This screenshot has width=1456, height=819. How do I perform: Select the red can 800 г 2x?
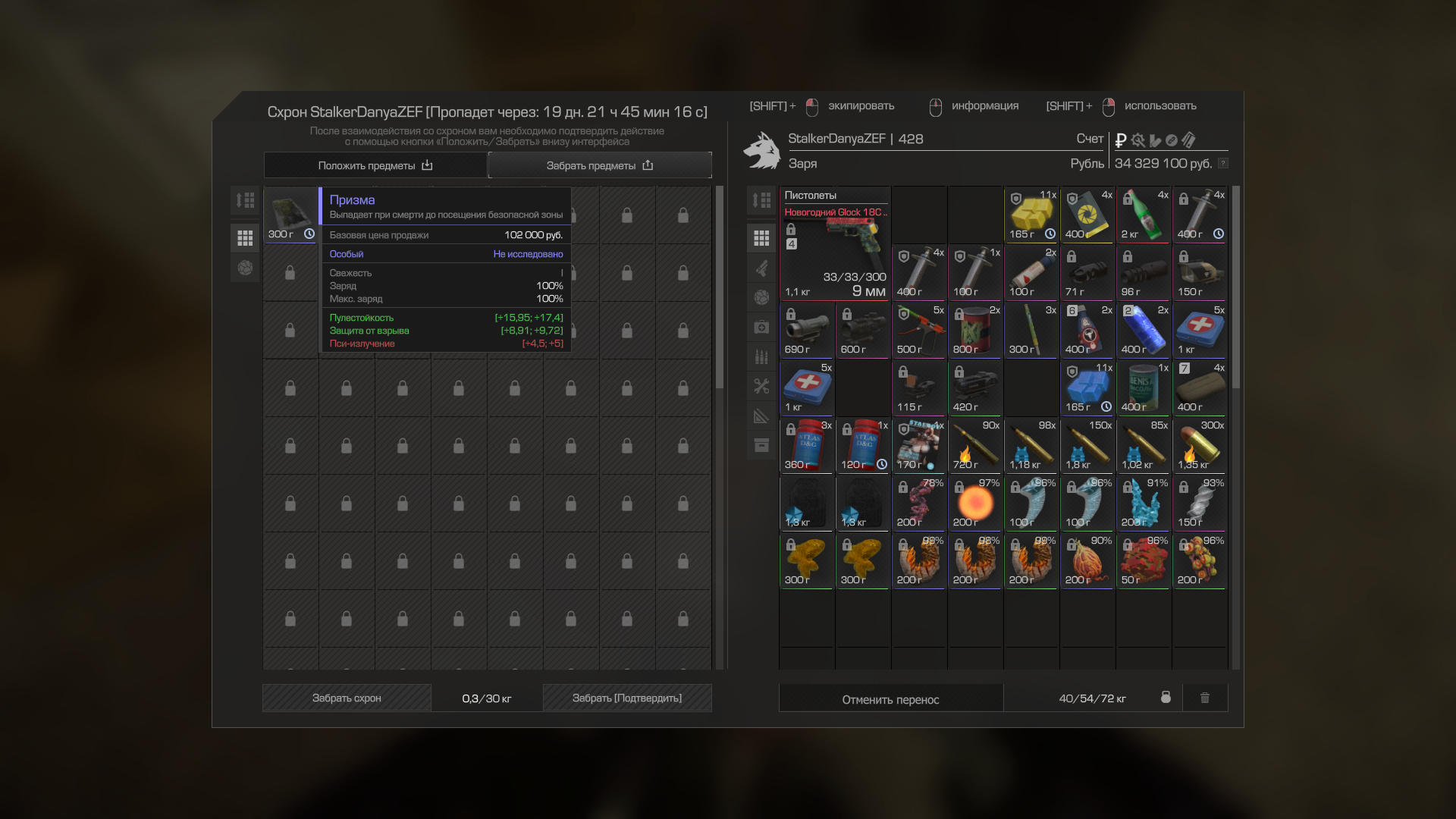pyautogui.click(x=975, y=330)
